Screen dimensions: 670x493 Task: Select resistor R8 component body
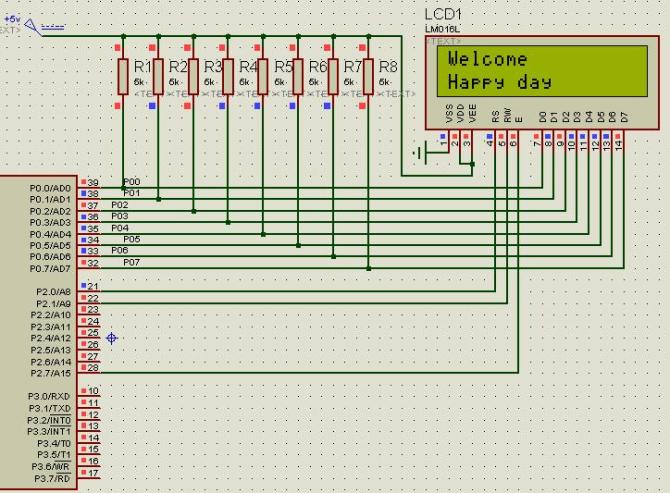click(368, 75)
